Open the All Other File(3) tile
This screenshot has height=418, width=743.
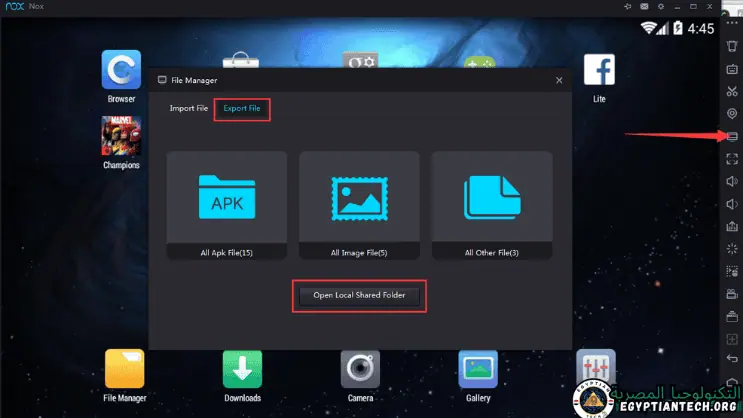click(491, 205)
